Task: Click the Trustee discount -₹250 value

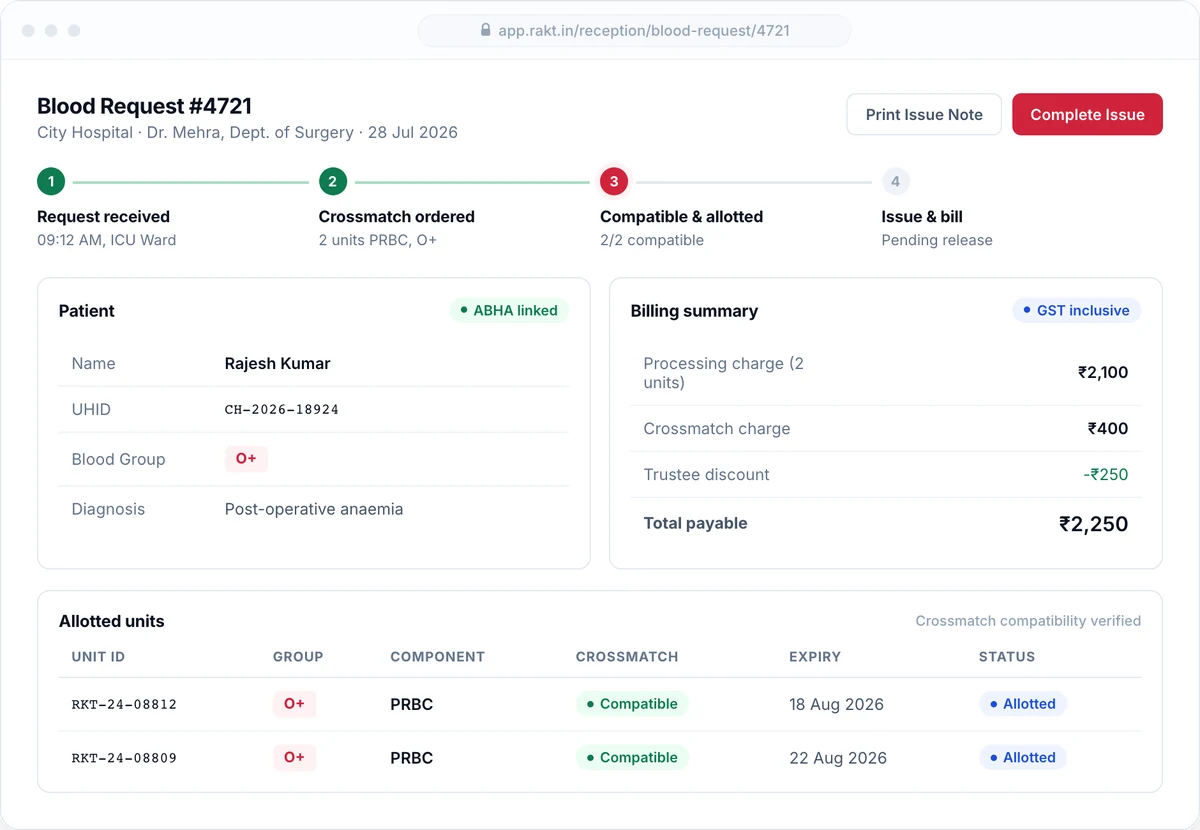Action: (1106, 474)
